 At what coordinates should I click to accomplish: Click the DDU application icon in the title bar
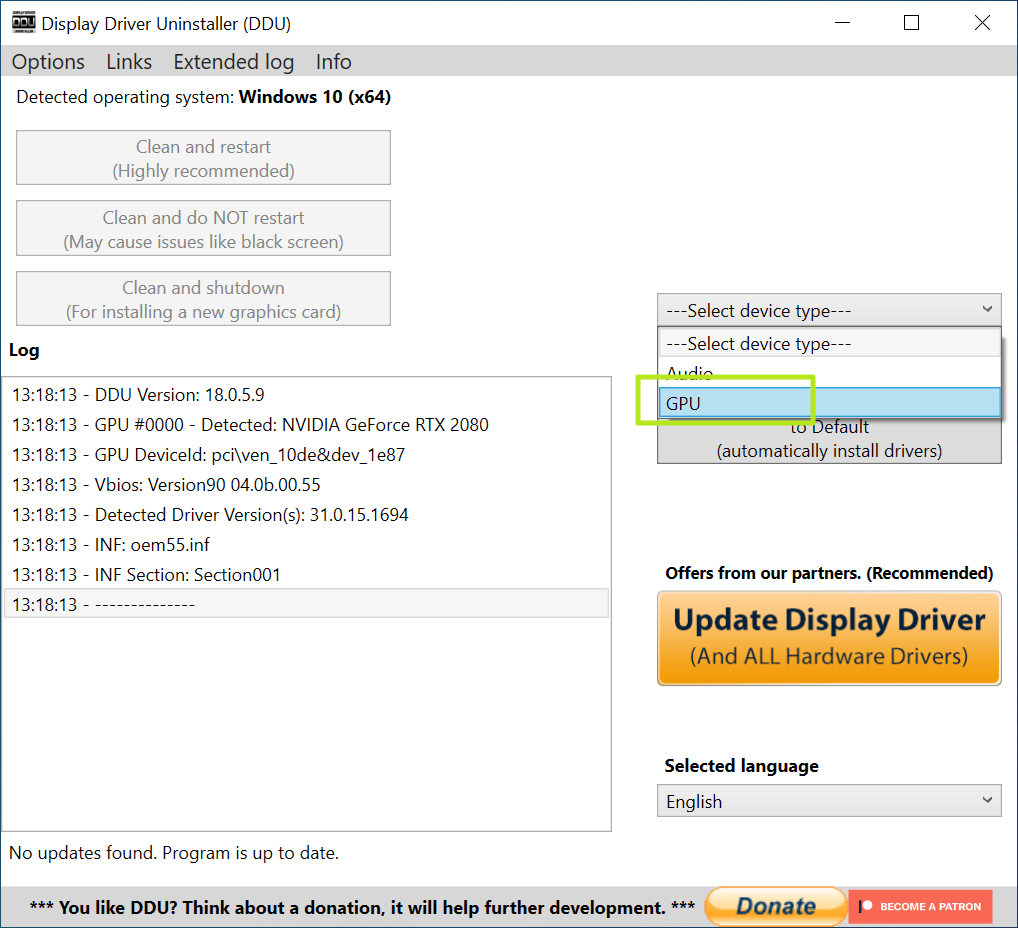point(22,22)
